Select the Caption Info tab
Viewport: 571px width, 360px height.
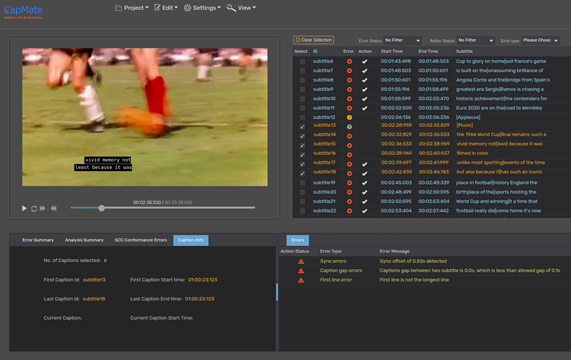pos(191,240)
